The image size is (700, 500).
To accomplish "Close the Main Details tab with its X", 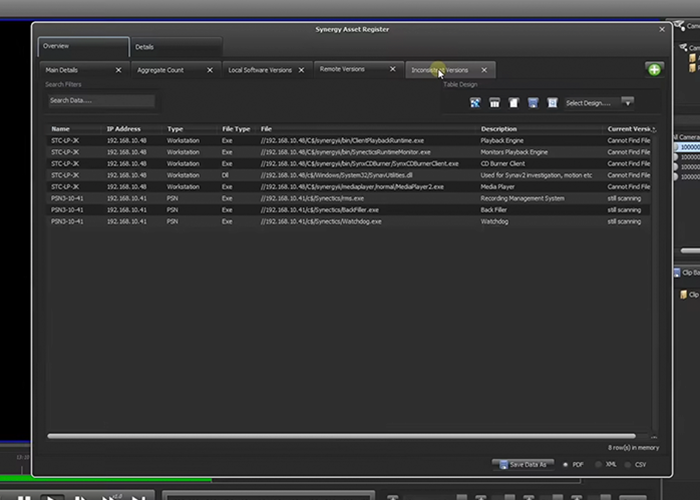I will [x=118, y=70].
